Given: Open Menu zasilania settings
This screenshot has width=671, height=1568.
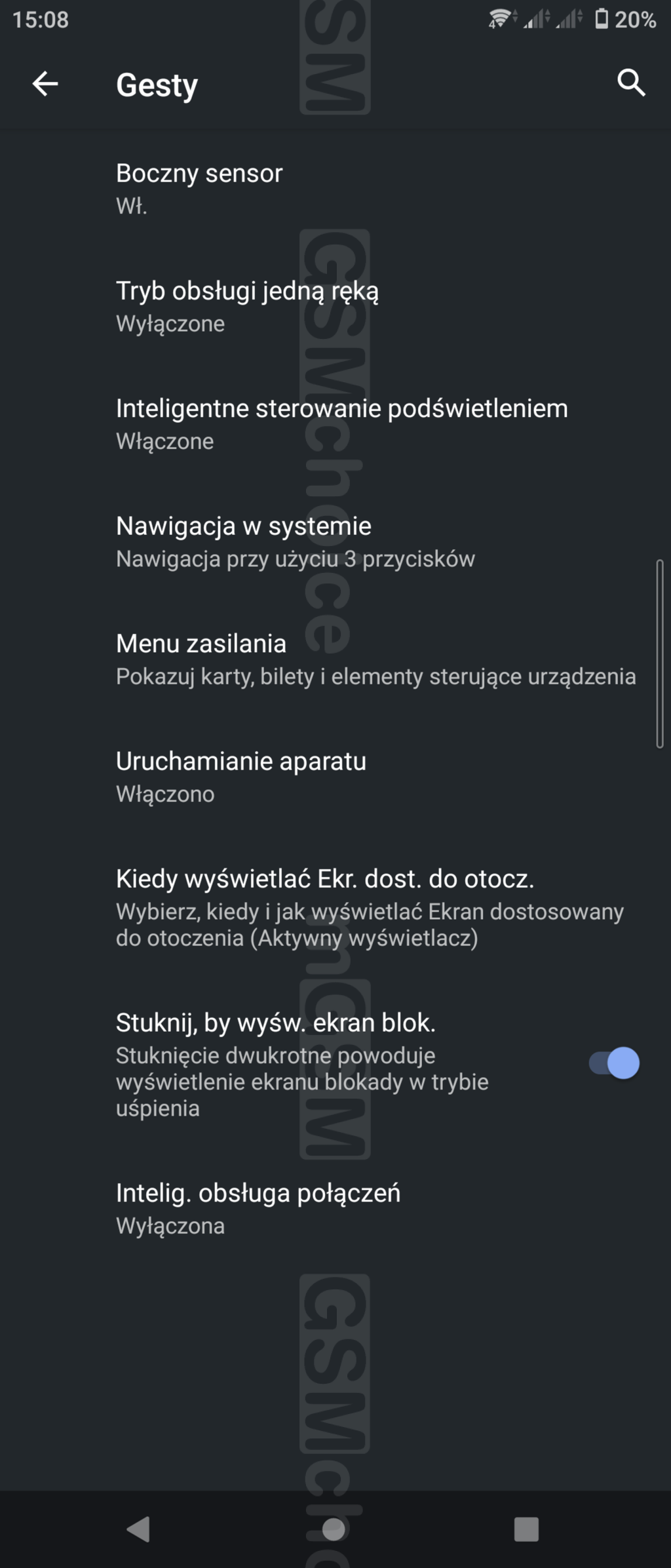Looking at the screenshot, I should click(375, 659).
